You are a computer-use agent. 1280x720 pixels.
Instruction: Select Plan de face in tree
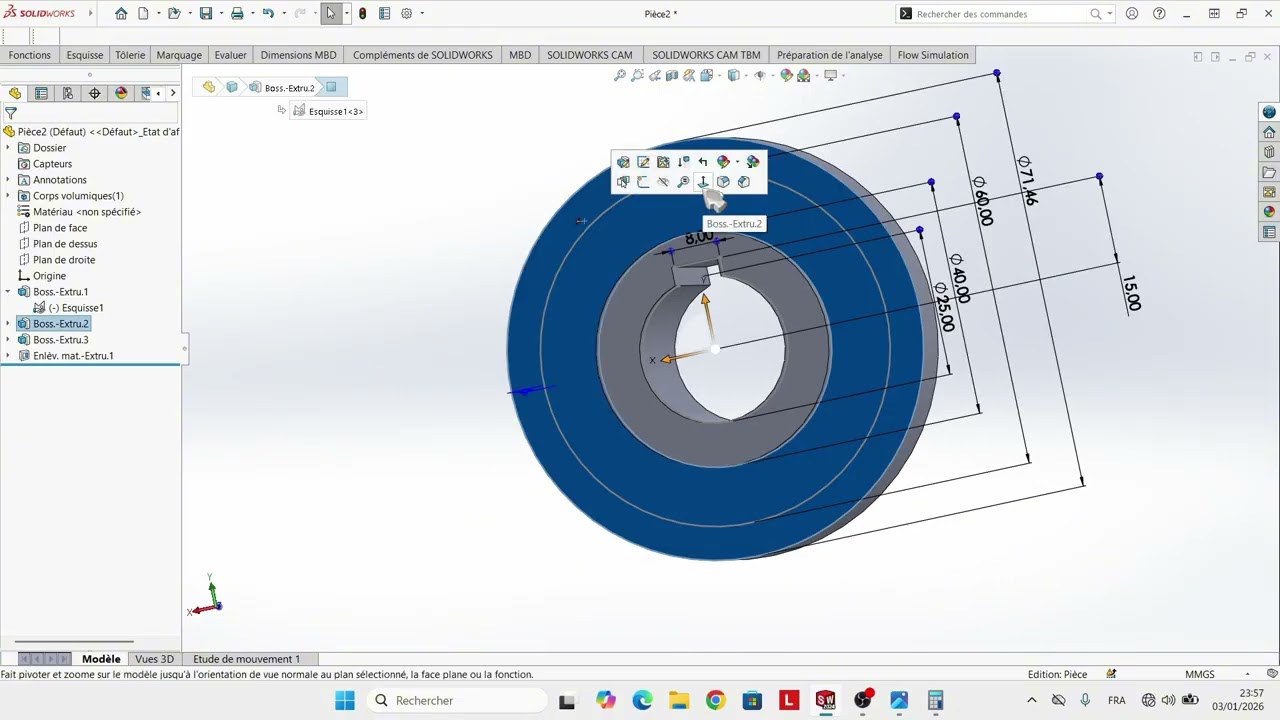point(60,228)
